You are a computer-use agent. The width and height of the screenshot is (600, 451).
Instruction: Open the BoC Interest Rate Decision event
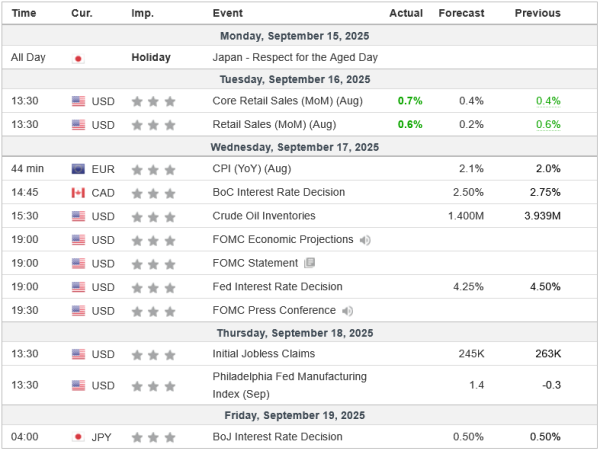coord(277,192)
